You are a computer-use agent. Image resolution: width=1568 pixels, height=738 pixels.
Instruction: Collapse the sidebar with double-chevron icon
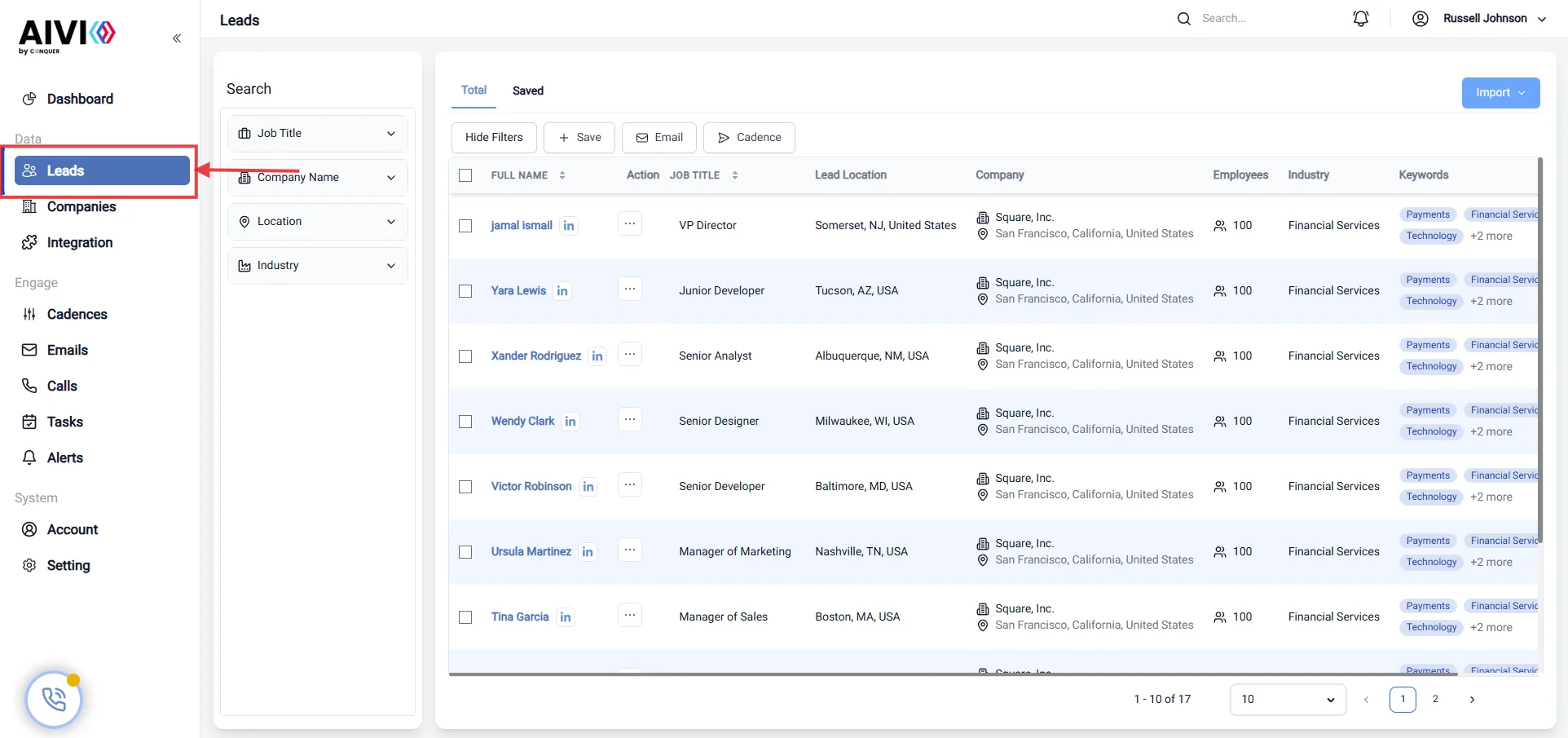click(177, 38)
